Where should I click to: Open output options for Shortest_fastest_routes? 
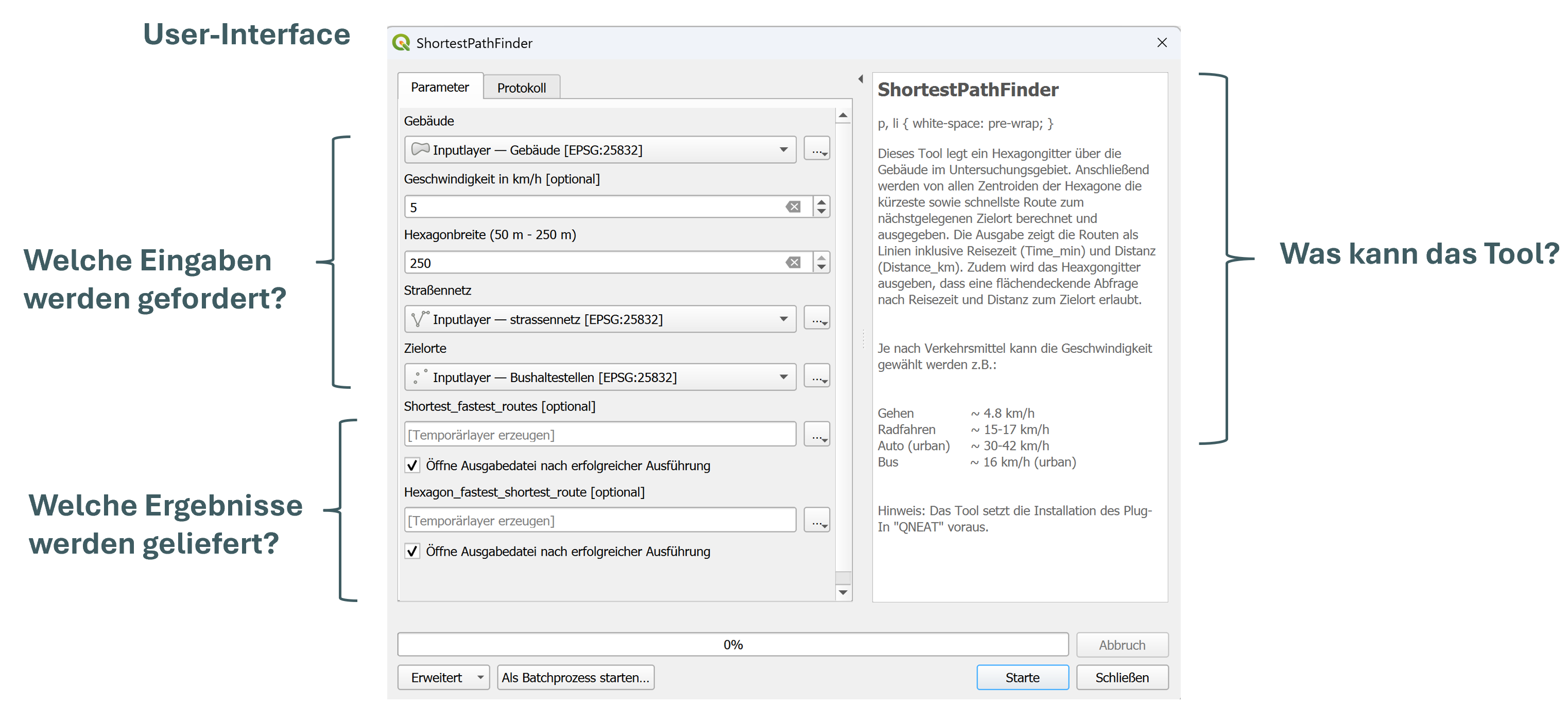[x=816, y=435]
